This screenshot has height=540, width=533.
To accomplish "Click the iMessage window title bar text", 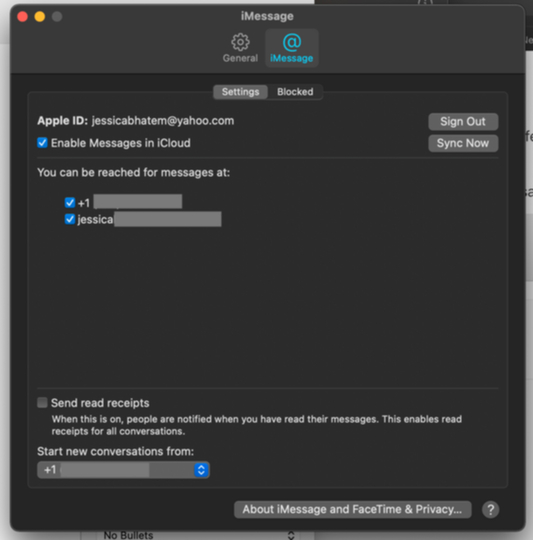I will tap(267, 16).
